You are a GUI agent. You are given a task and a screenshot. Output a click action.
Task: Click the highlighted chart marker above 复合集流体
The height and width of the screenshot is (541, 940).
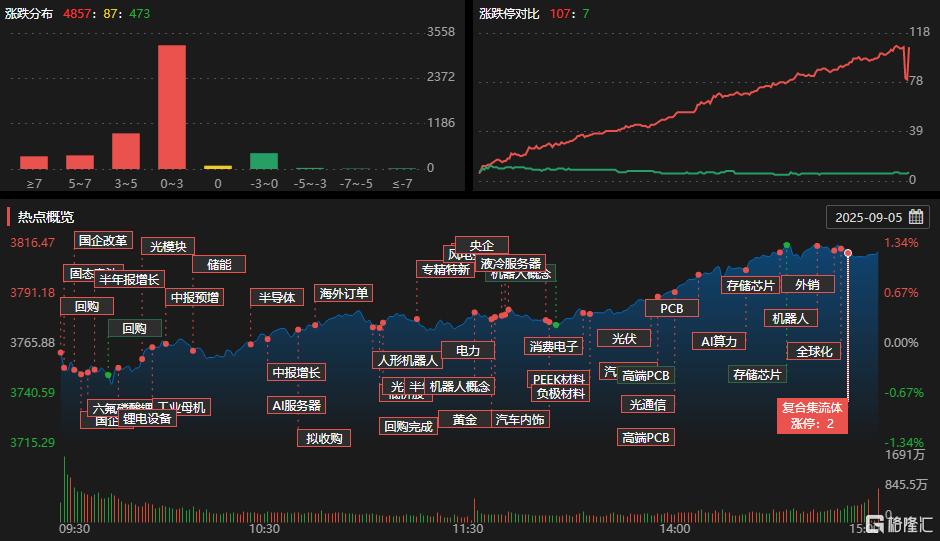tap(848, 253)
